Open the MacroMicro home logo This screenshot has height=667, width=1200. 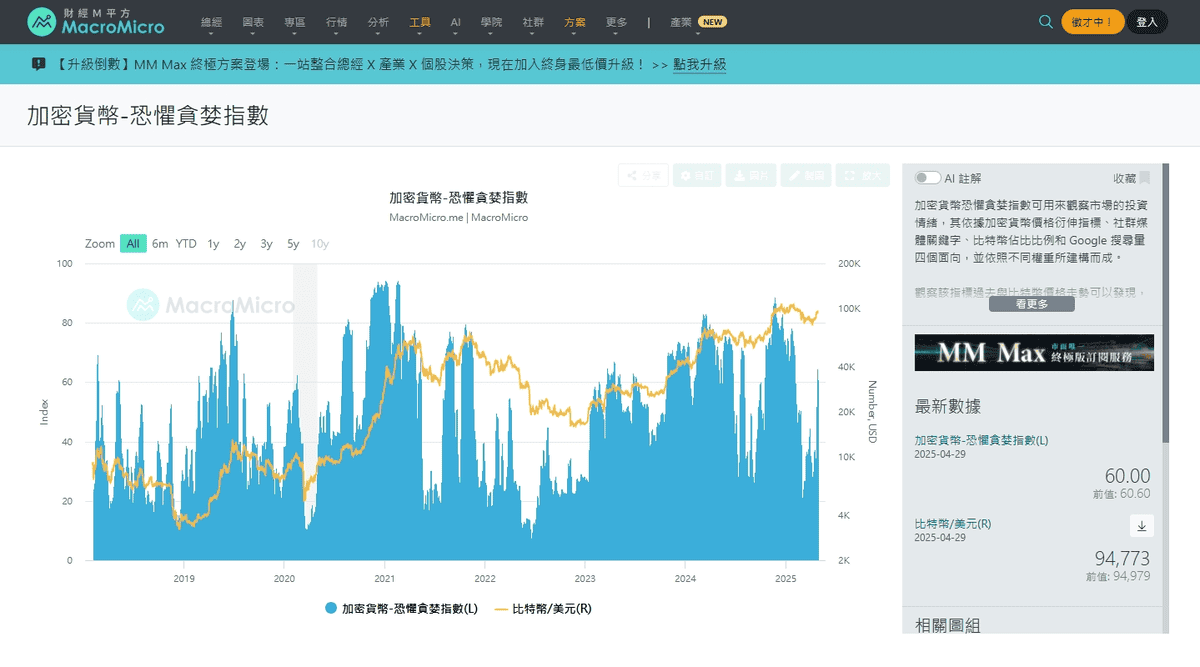click(96, 21)
